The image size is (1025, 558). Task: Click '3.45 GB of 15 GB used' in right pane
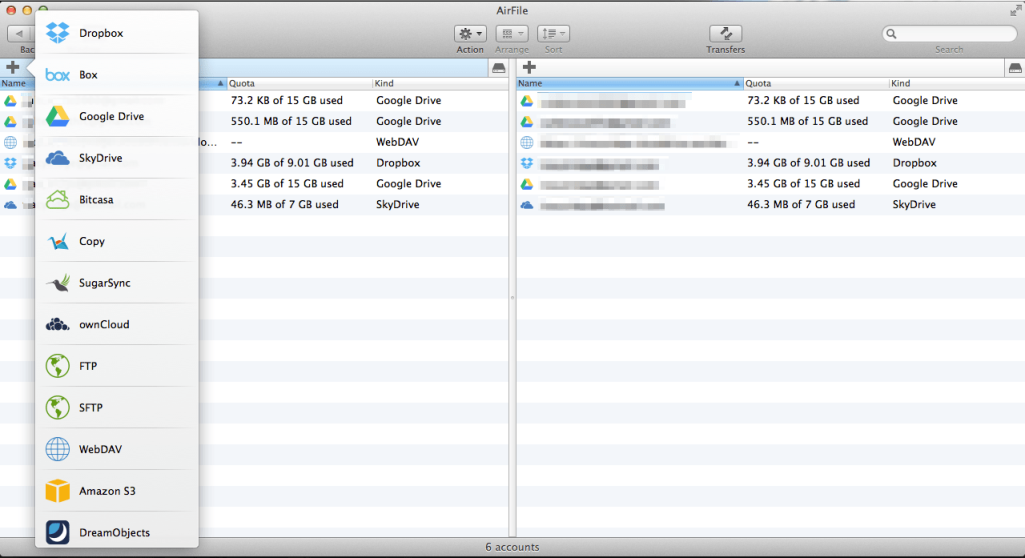pyautogui.click(x=803, y=184)
